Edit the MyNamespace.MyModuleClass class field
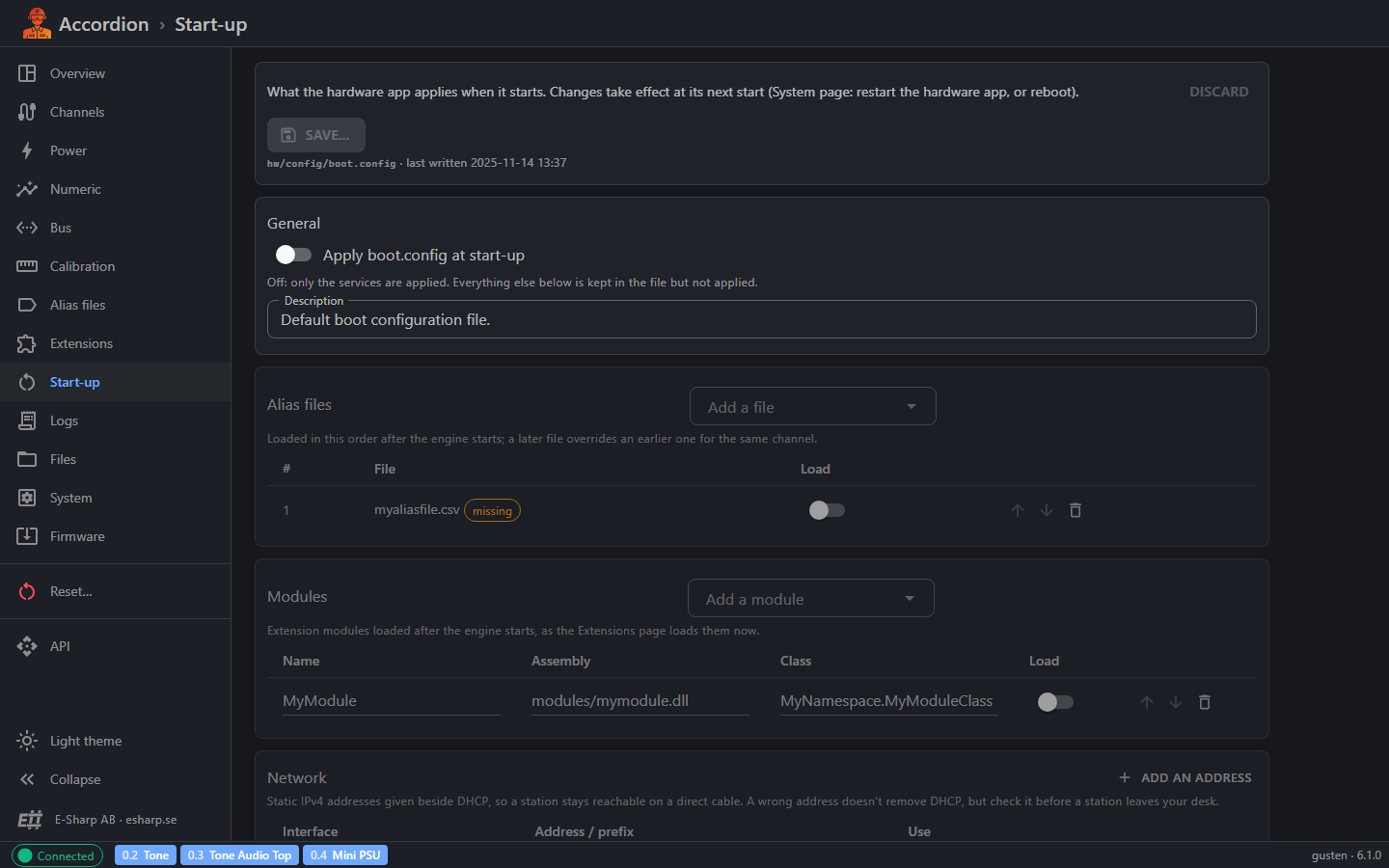 click(x=889, y=701)
